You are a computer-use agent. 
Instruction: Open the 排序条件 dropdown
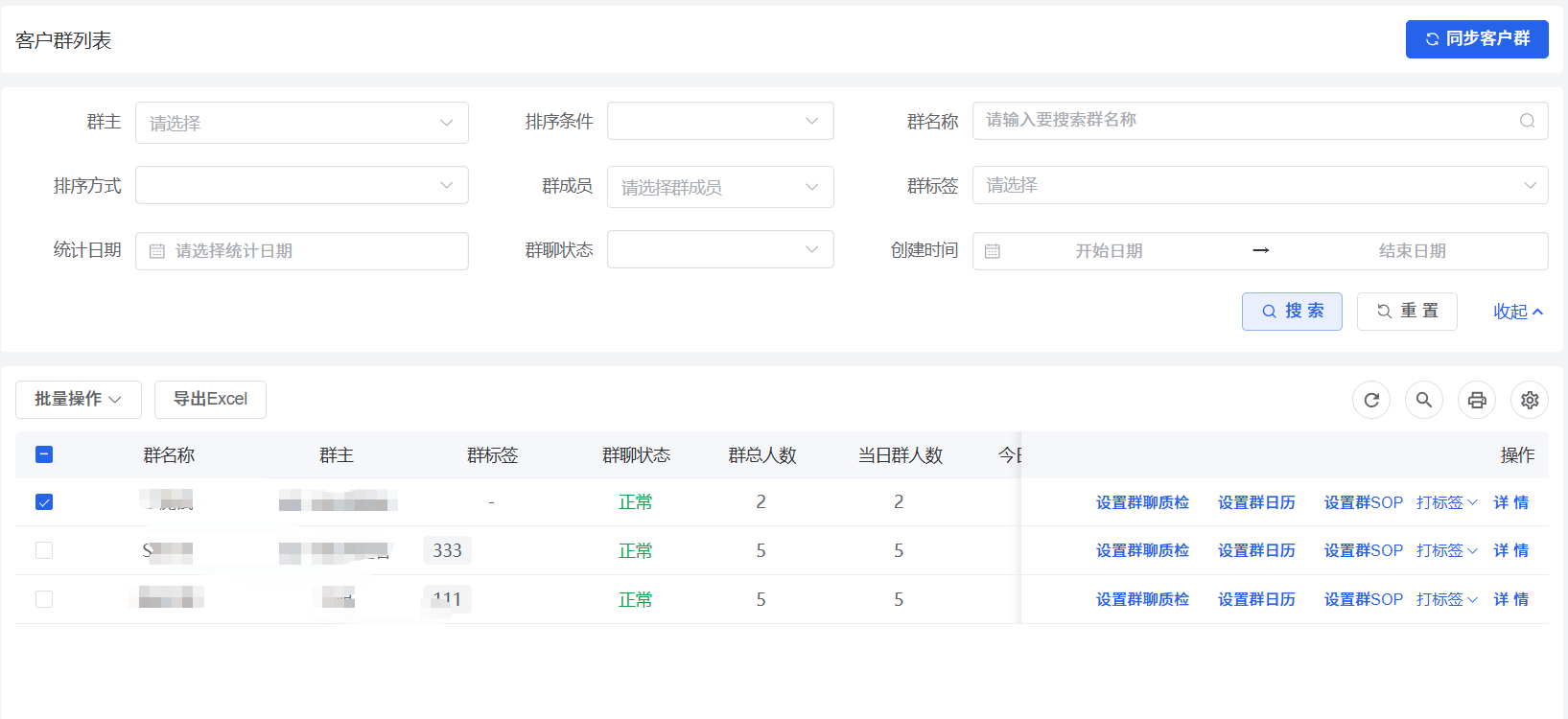[720, 121]
